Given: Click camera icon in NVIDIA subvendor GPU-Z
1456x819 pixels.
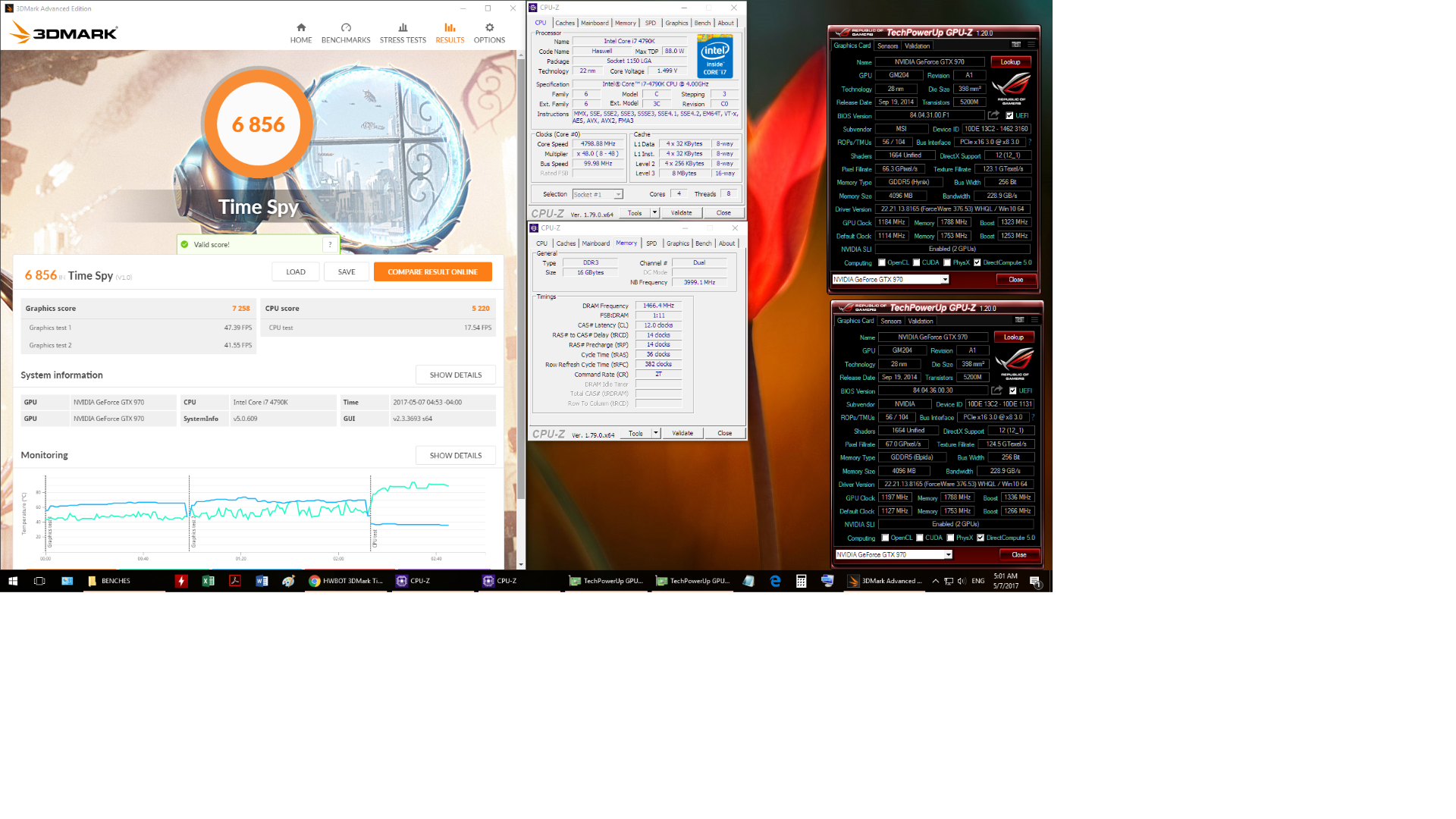Looking at the screenshot, I should (1019, 320).
